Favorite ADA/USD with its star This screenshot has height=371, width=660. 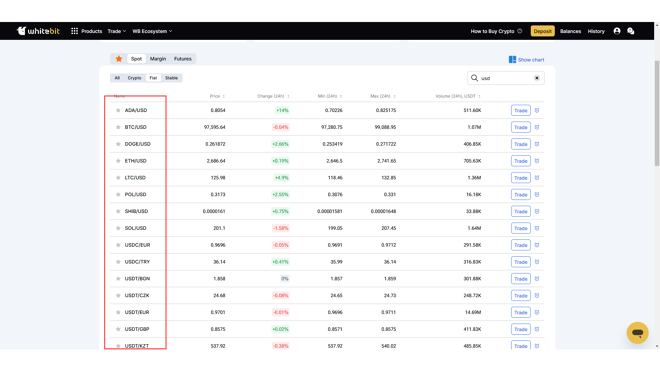click(x=118, y=110)
